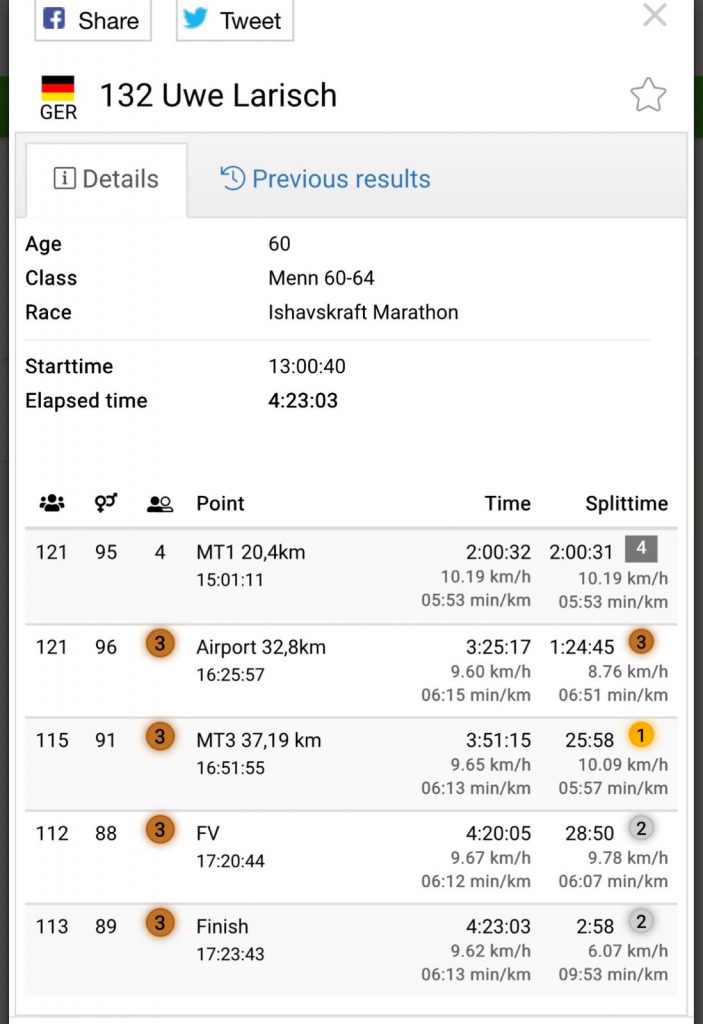Click the Facebook Share button

92,21
